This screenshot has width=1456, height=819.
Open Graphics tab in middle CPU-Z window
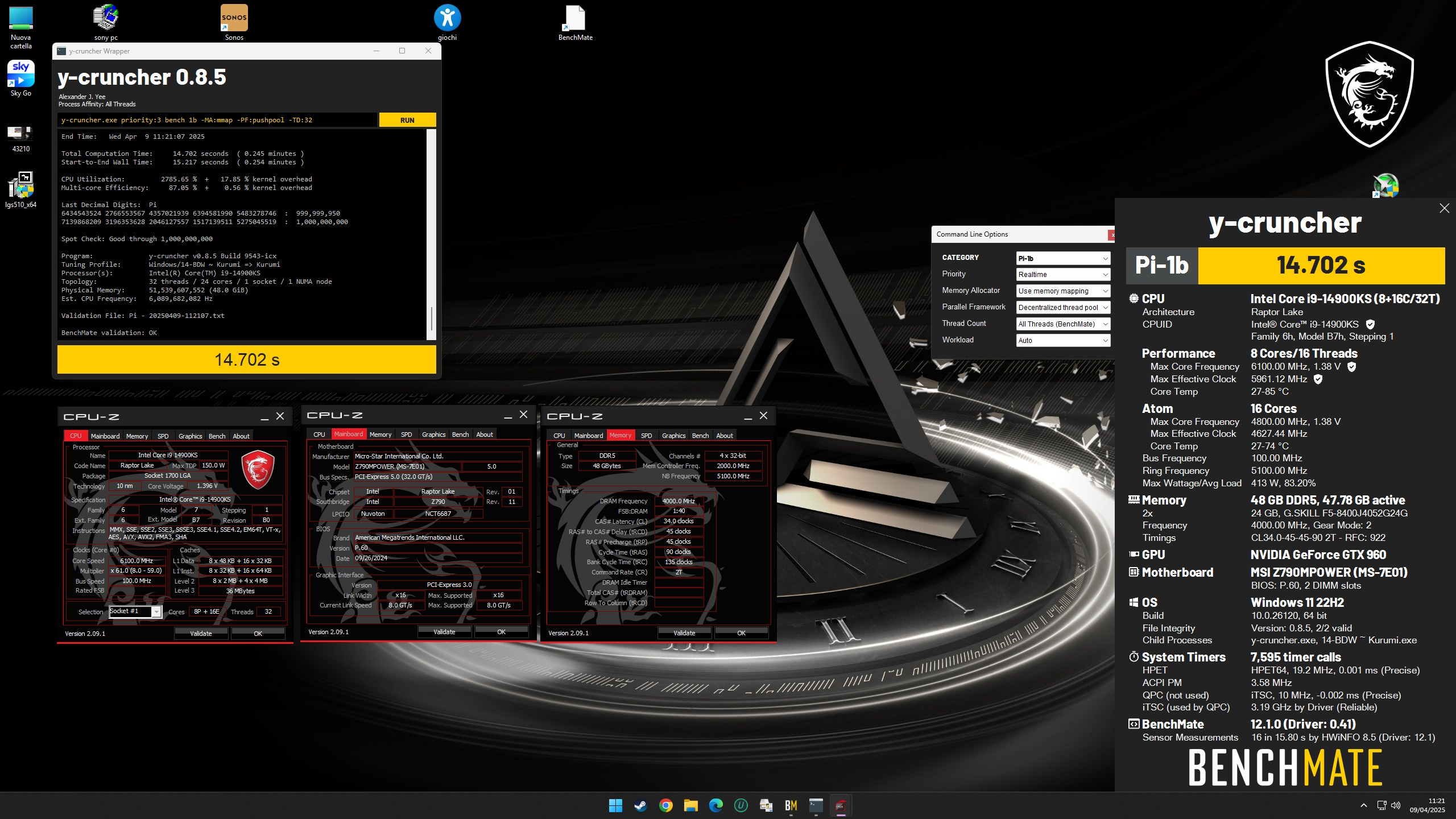[433, 435]
